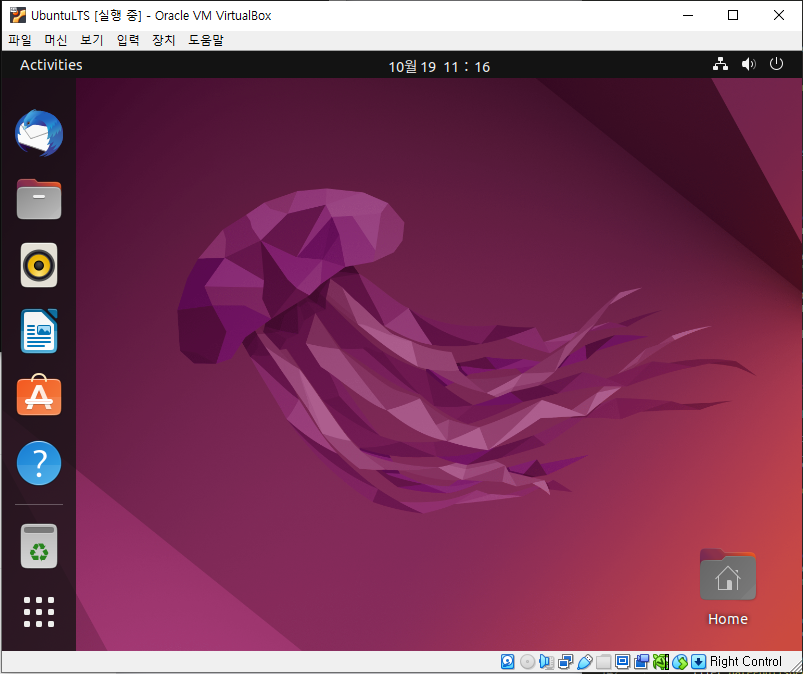
Task: Click the display settings status icon
Action: 623,662
